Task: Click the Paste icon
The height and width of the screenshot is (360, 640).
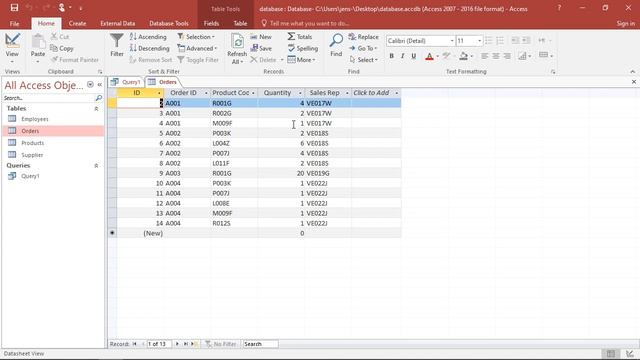Action: pyautogui.click(x=38, y=42)
